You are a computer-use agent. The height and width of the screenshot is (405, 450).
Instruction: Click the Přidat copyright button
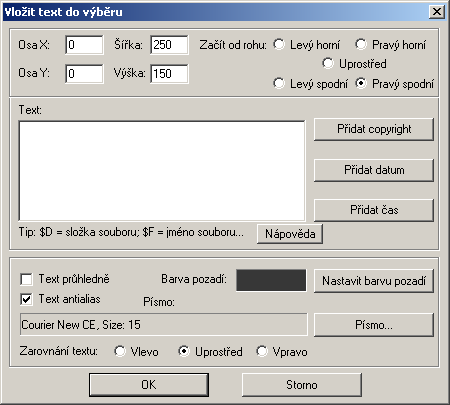tap(374, 129)
